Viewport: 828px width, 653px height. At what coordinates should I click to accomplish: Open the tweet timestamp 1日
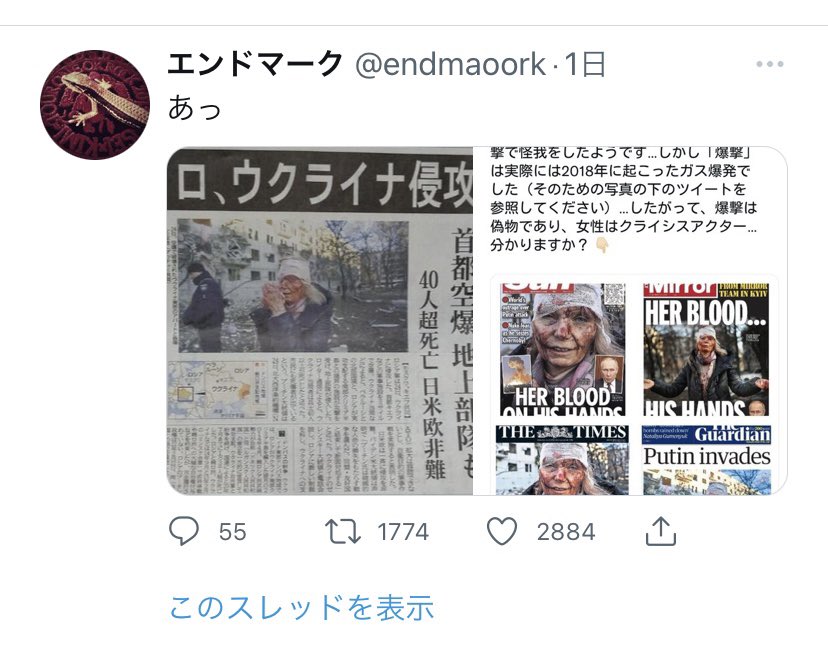click(584, 64)
